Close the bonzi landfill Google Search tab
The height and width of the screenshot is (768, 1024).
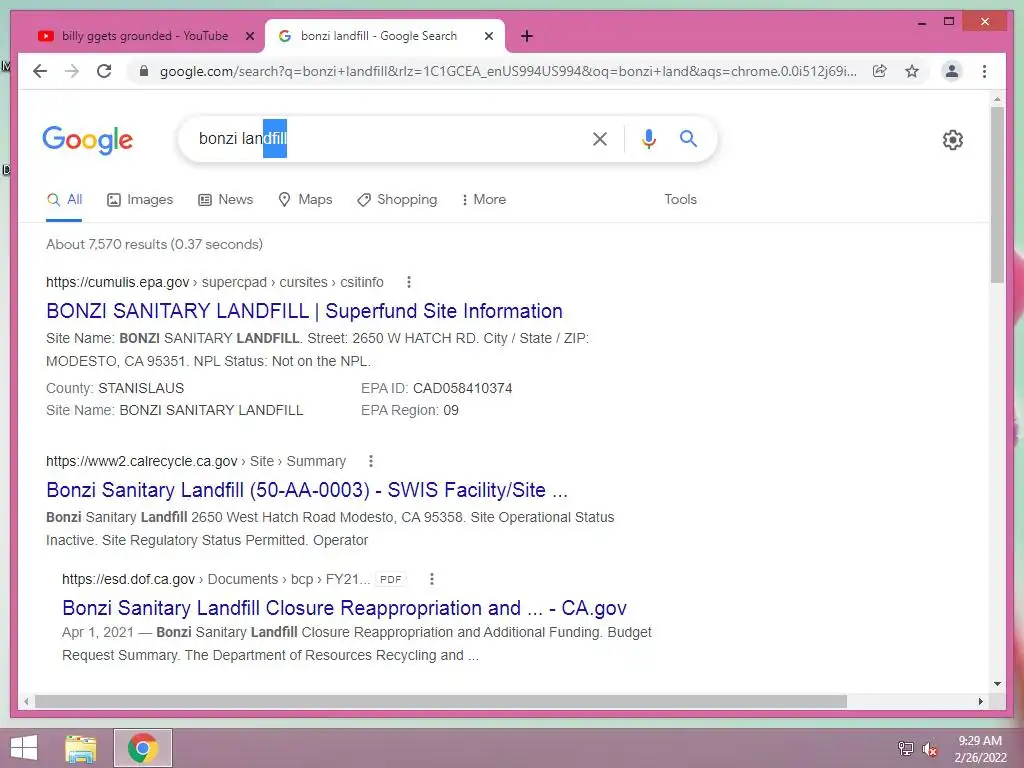(488, 36)
